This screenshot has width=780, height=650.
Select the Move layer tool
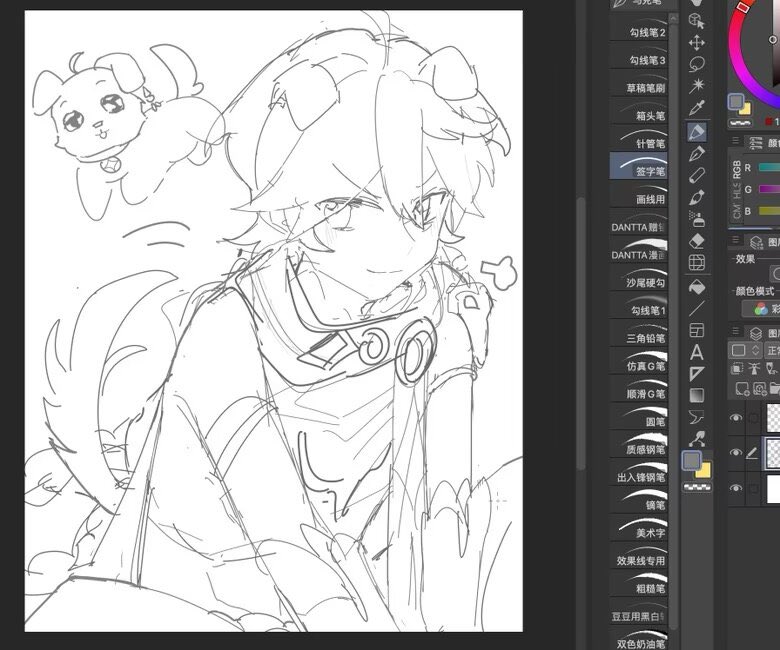[x=696, y=43]
